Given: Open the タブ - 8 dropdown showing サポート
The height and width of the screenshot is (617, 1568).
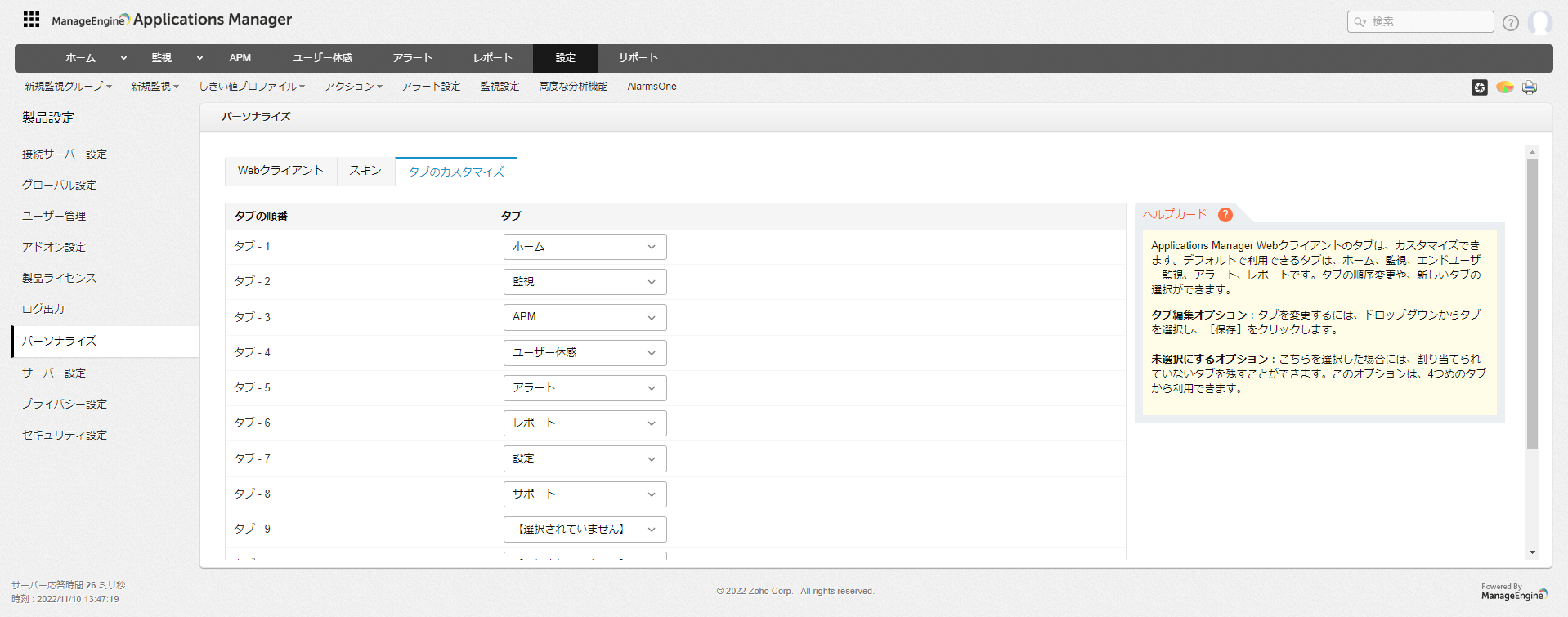Looking at the screenshot, I should [585, 494].
